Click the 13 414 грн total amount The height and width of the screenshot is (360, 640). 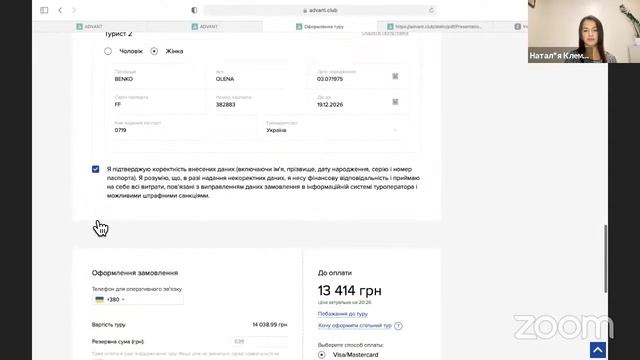click(349, 291)
